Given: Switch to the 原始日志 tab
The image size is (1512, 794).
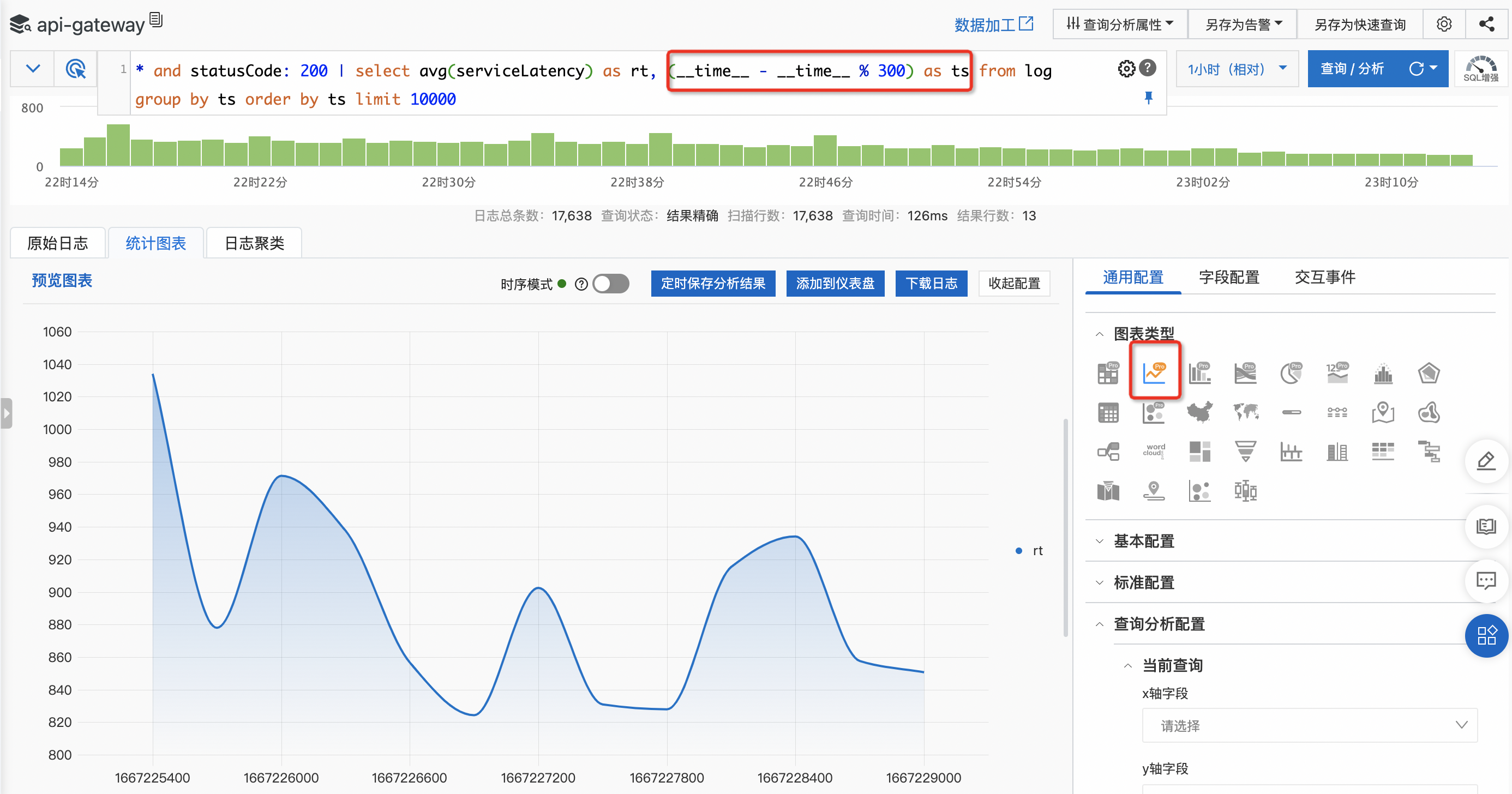Looking at the screenshot, I should coord(57,243).
